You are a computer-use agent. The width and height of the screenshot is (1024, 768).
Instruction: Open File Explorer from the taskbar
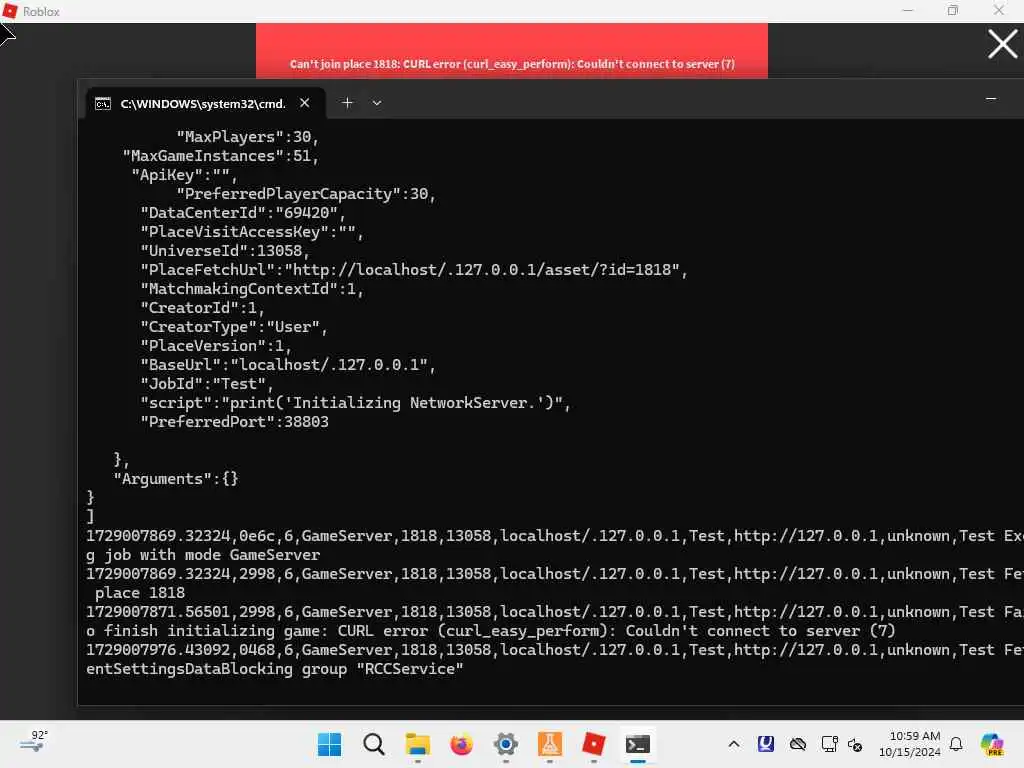coord(417,744)
